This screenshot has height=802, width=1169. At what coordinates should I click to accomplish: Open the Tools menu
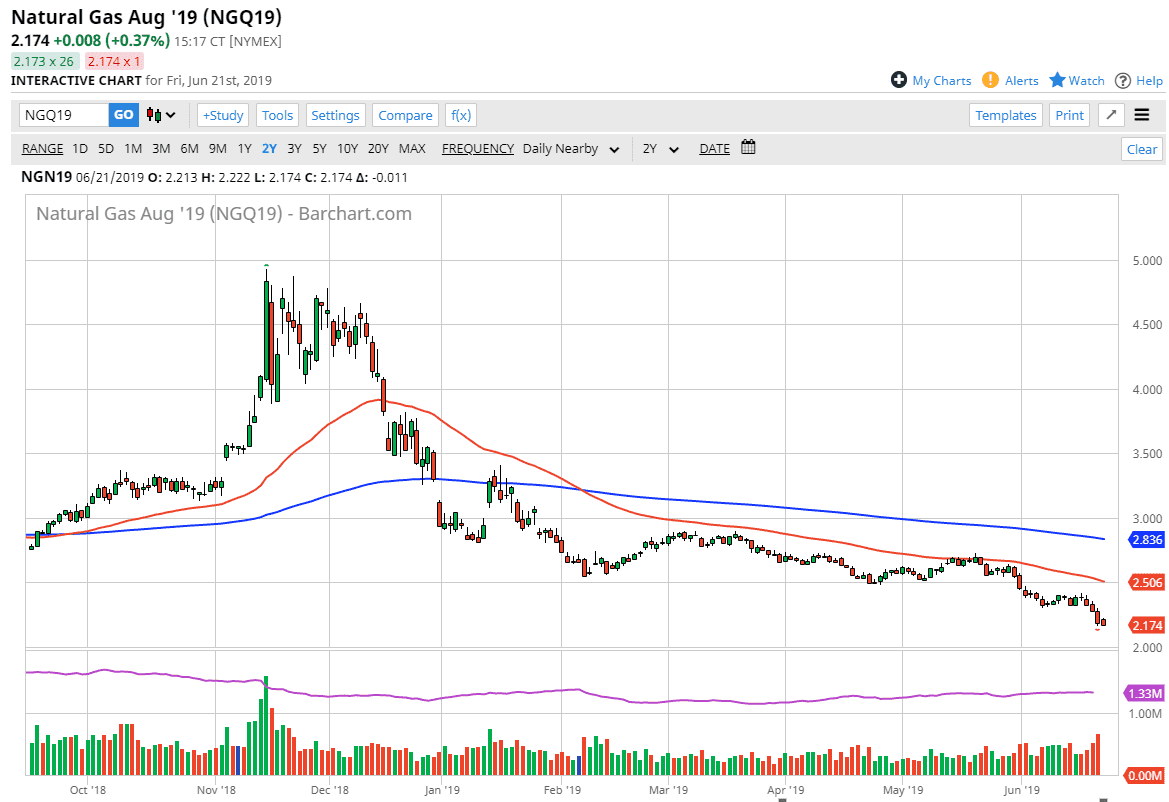(x=277, y=115)
